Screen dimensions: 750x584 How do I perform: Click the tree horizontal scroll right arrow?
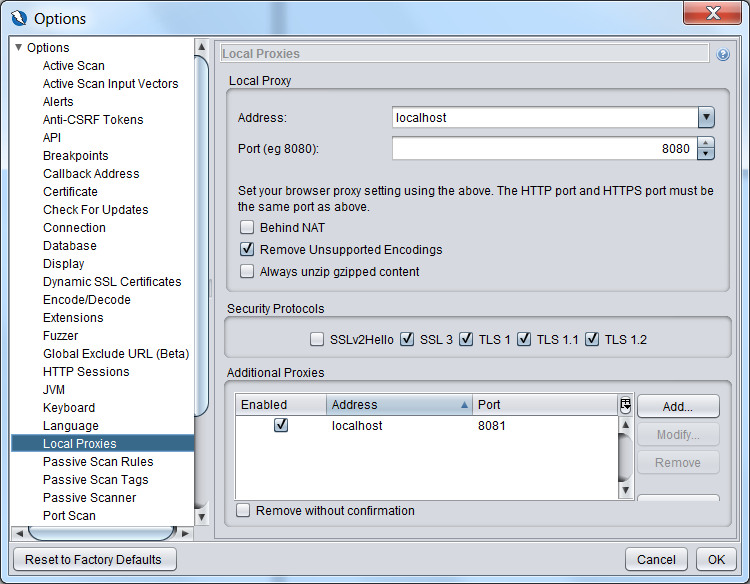pyautogui.click(x=186, y=533)
